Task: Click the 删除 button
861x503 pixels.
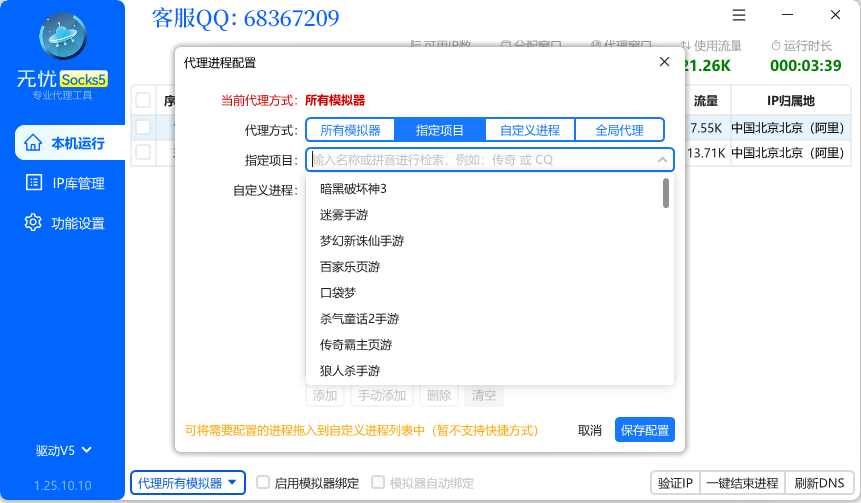Action: click(439, 395)
